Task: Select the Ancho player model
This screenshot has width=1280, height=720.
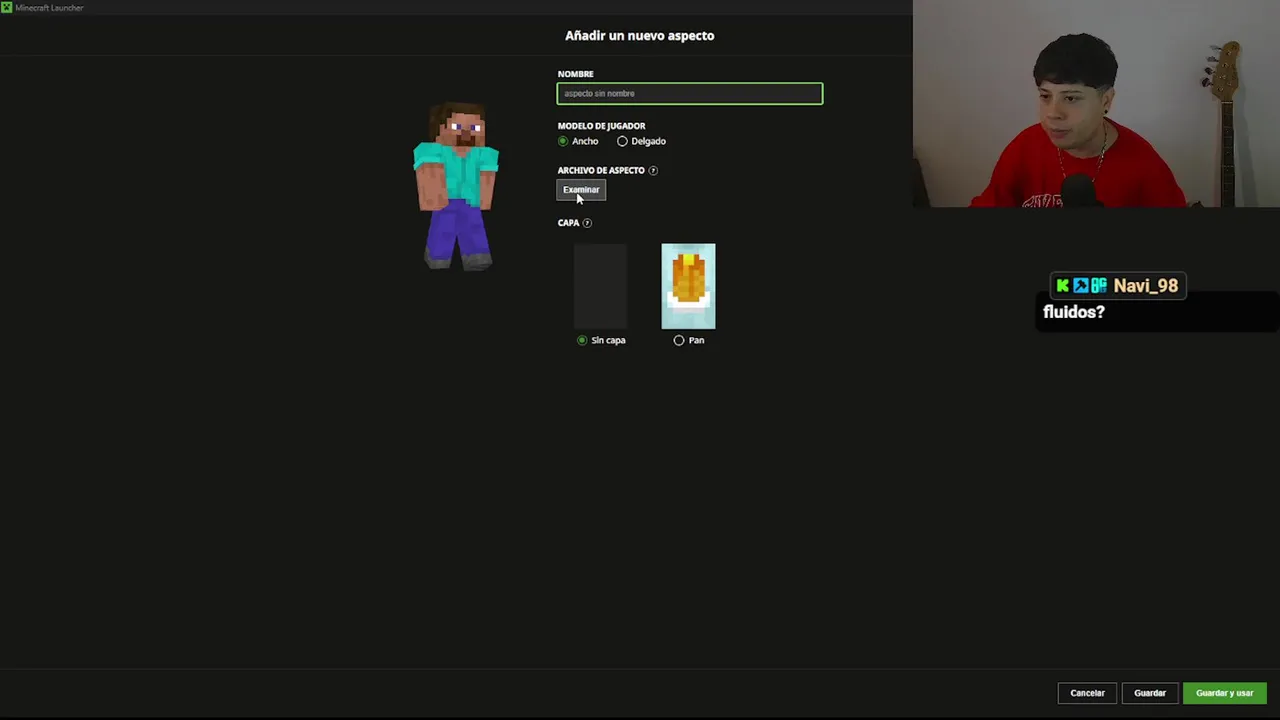Action: click(x=563, y=141)
